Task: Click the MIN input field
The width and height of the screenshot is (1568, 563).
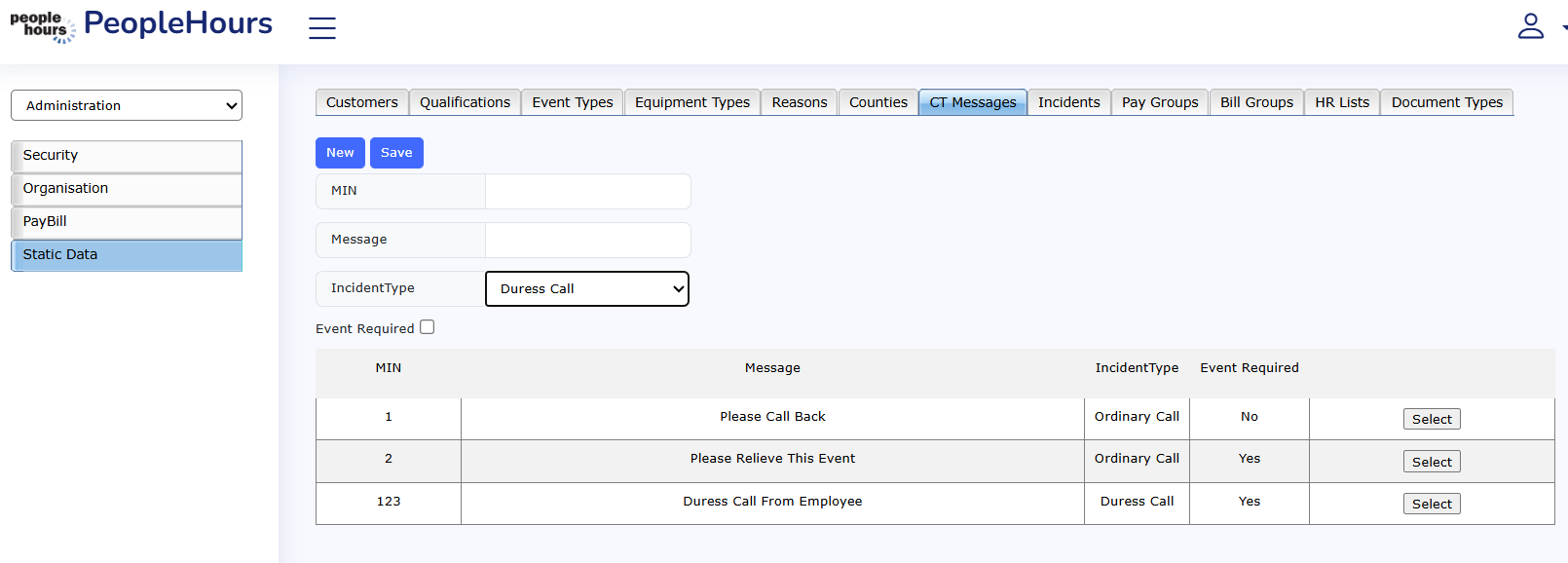Action: (x=587, y=191)
